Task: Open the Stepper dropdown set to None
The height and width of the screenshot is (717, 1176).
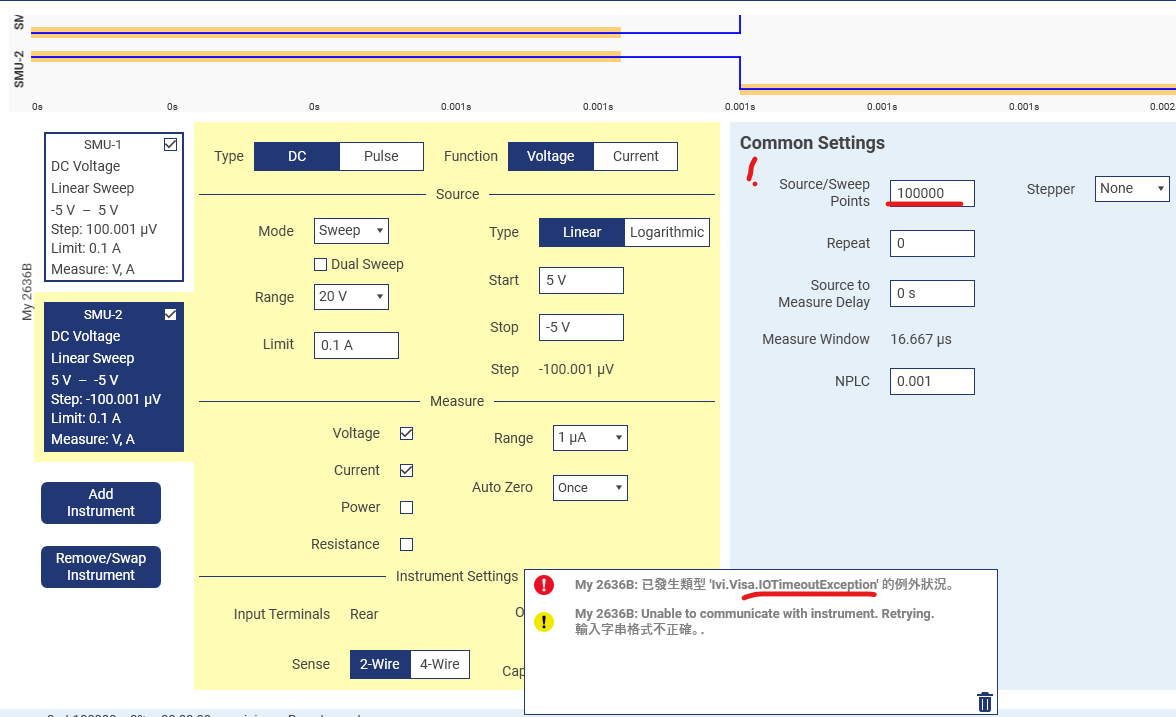Action: (x=1132, y=188)
